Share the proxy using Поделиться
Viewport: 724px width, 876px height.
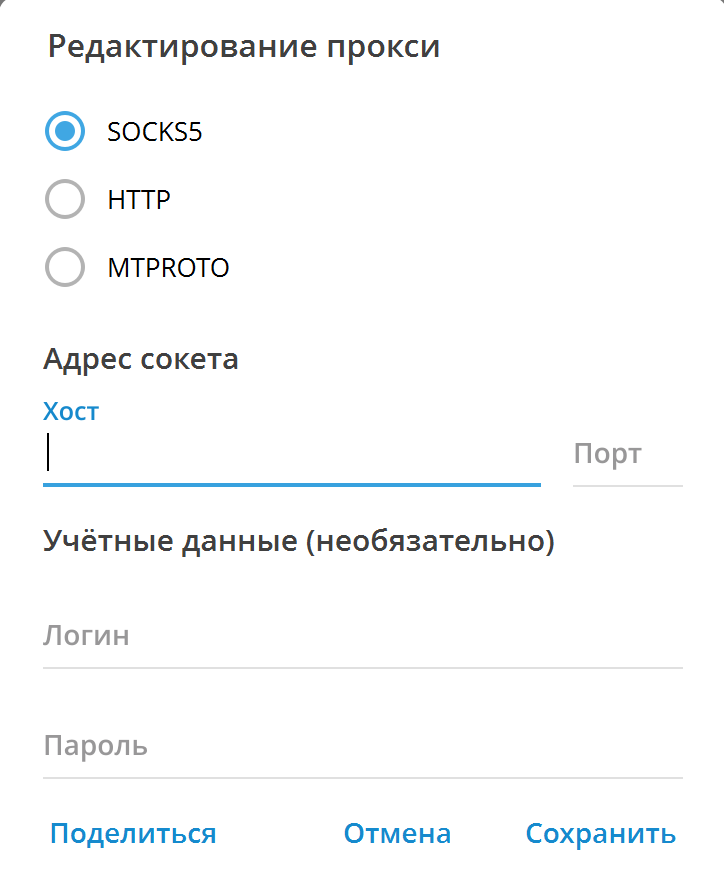pyautogui.click(x=133, y=833)
